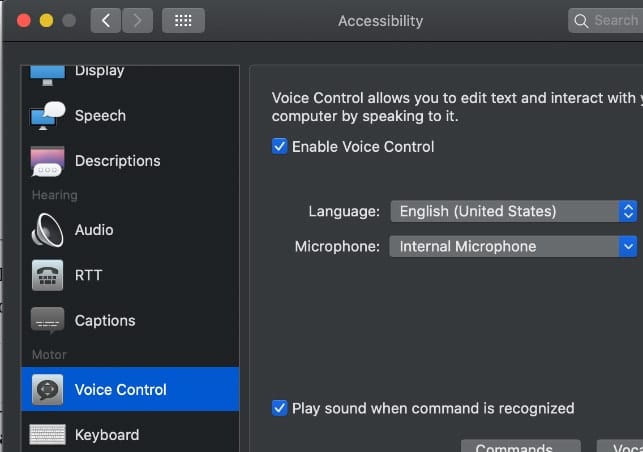Expand the Microphone dropdown
The image size is (643, 452).
click(x=513, y=246)
